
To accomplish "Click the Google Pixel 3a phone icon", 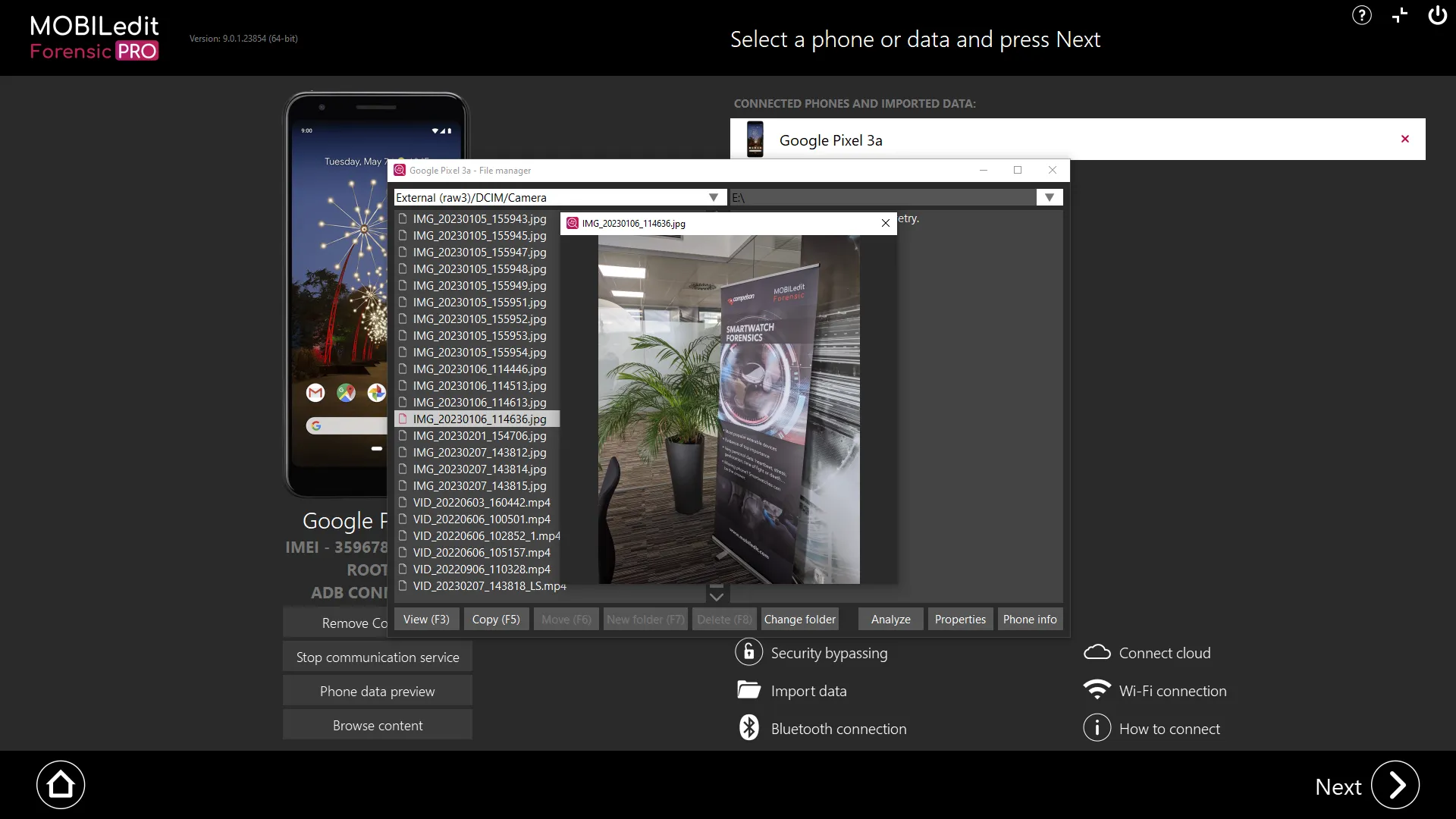I will tap(755, 139).
